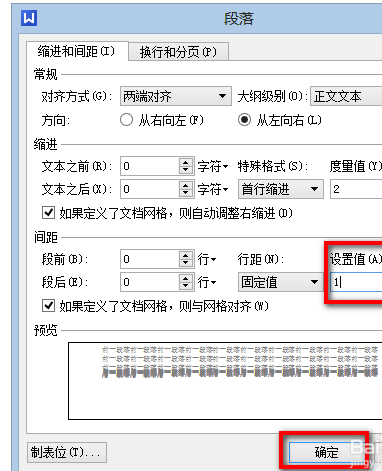The height and width of the screenshot is (471, 382).
Task: Increase the 段前 spacing value
Action: click(186, 254)
